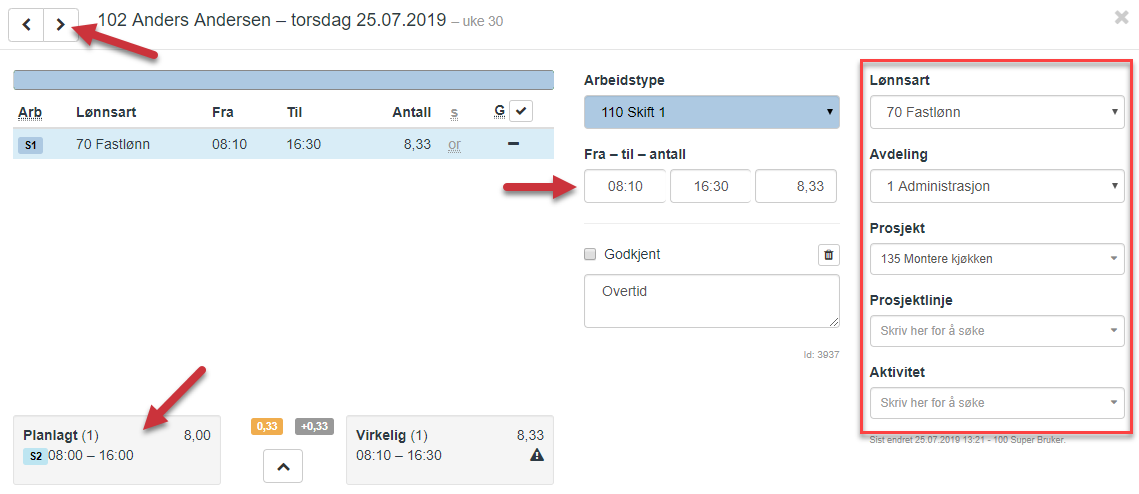This screenshot has width=1139, height=494.
Task: Click the S2 badge in Planlagt box
Action: click(35, 456)
